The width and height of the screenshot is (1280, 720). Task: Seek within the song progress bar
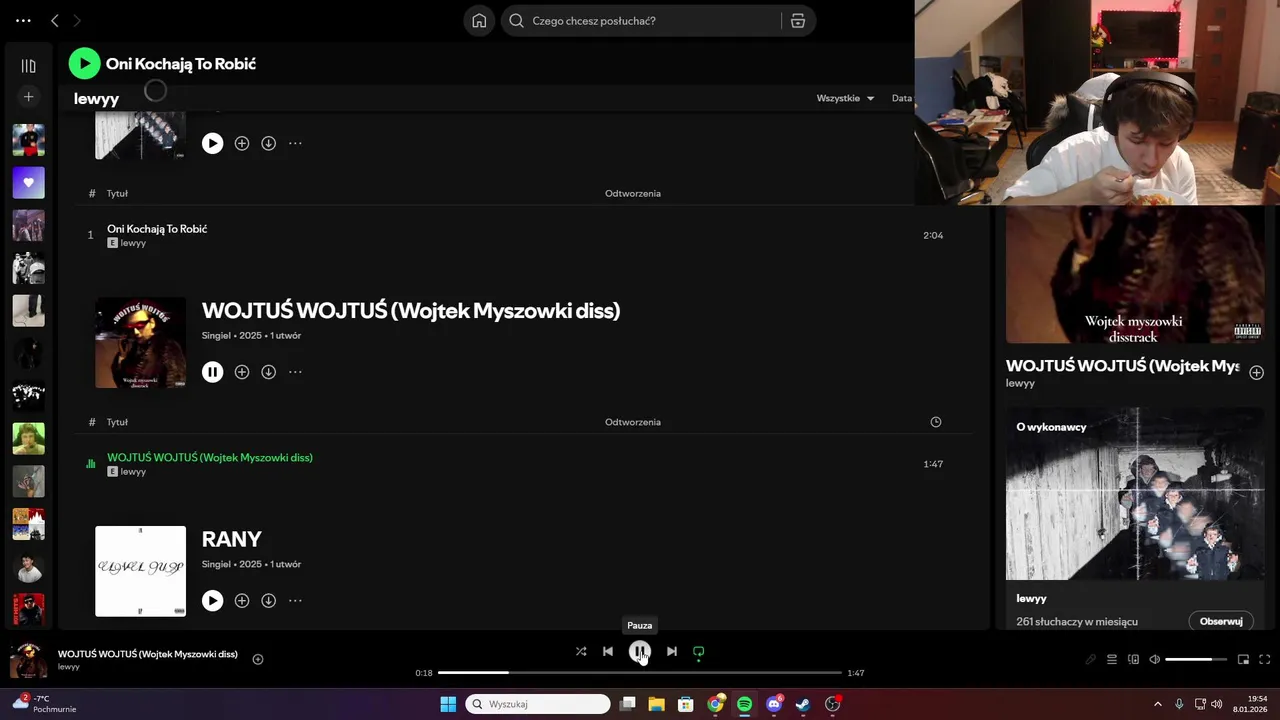point(640,673)
